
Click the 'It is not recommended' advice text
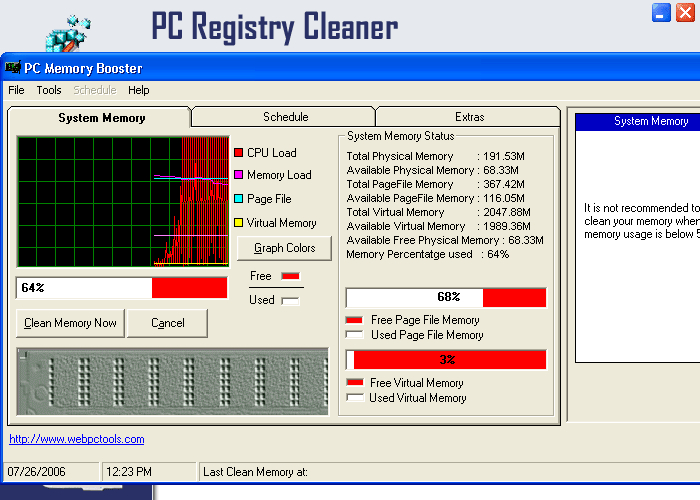642,221
